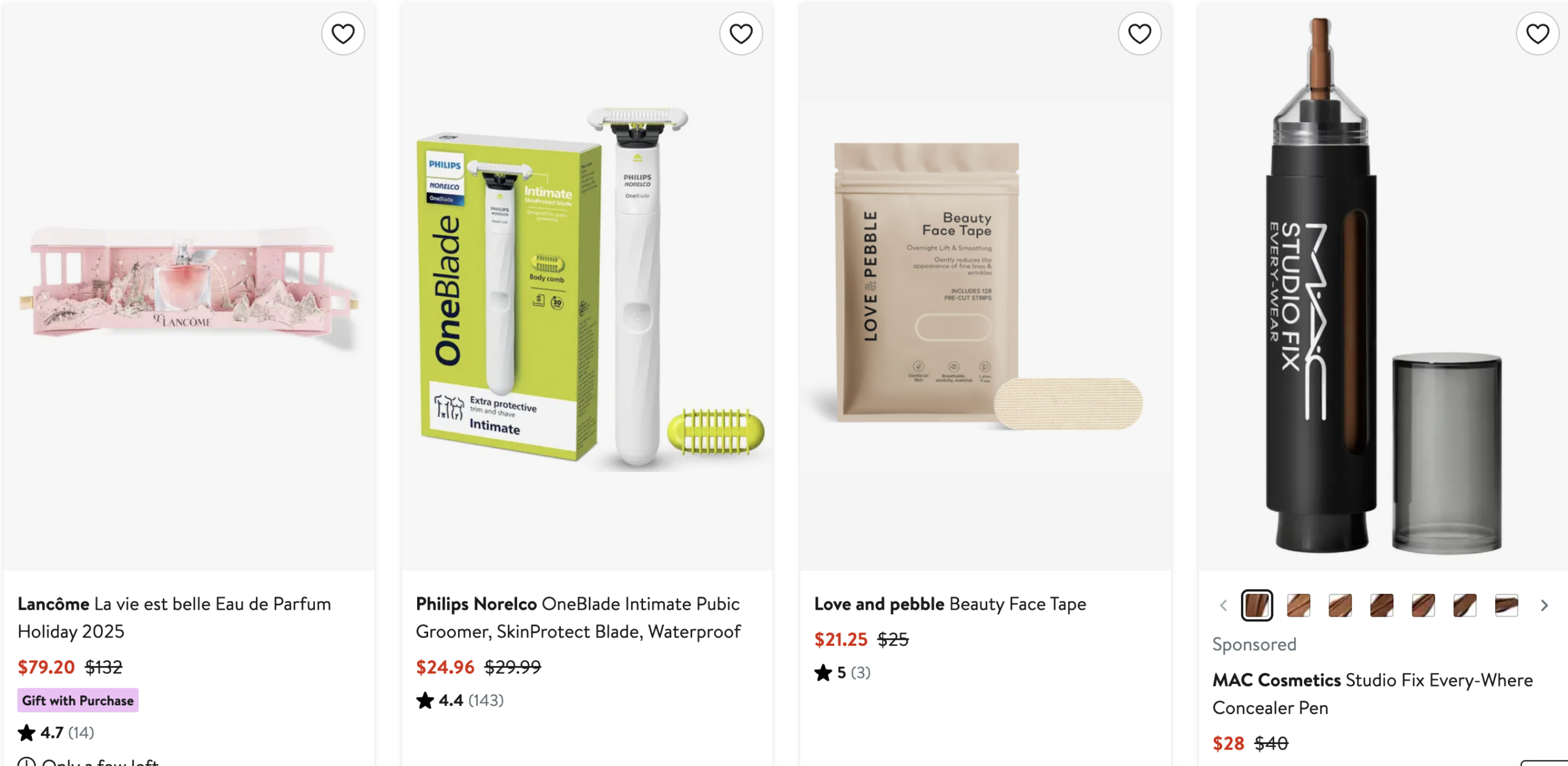Screen dimensions: 1568x766
Task: Heart the Love and pebble Face Tape
Action: coord(1139,34)
